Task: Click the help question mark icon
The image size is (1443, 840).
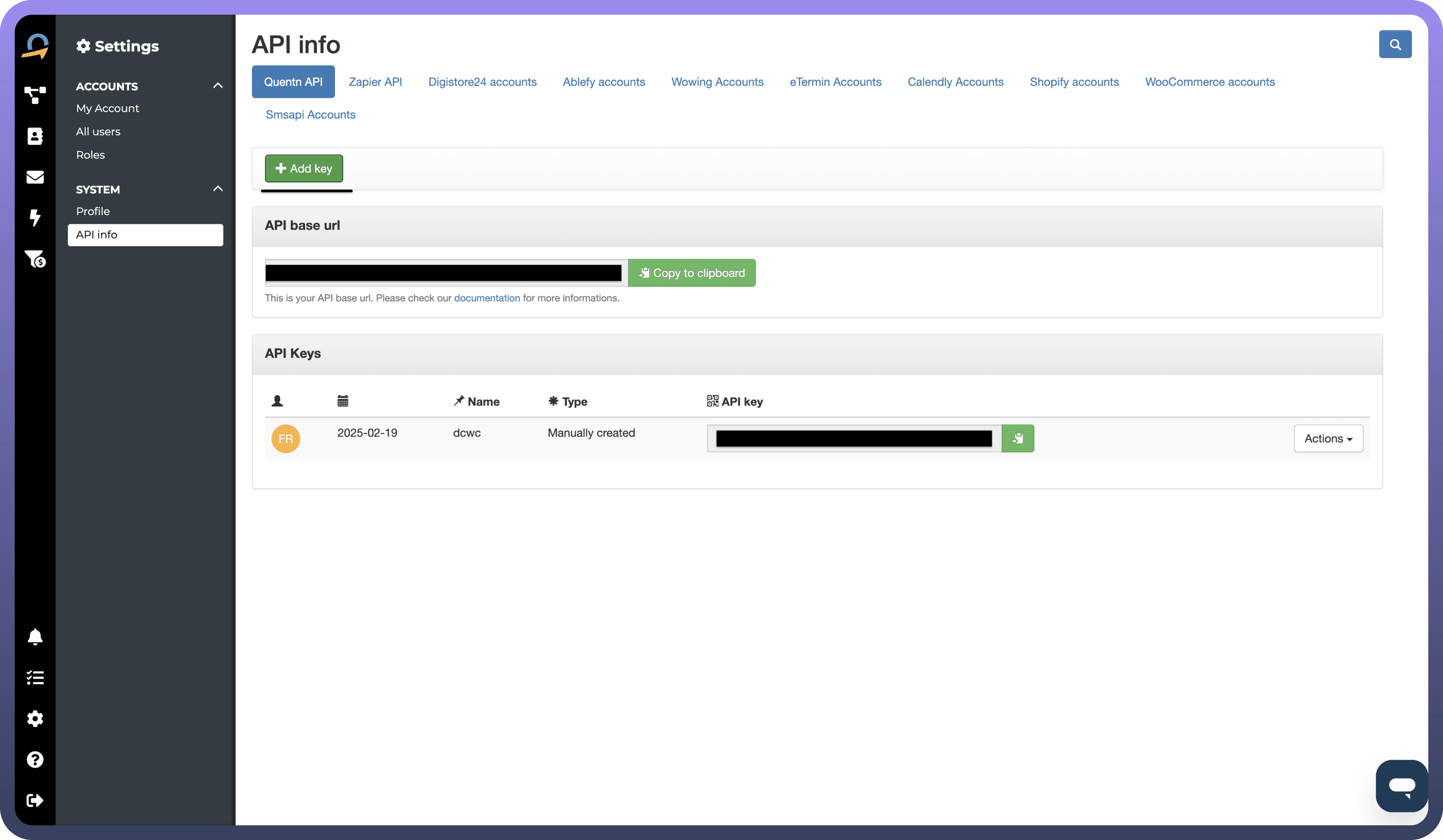Action: coord(35,759)
